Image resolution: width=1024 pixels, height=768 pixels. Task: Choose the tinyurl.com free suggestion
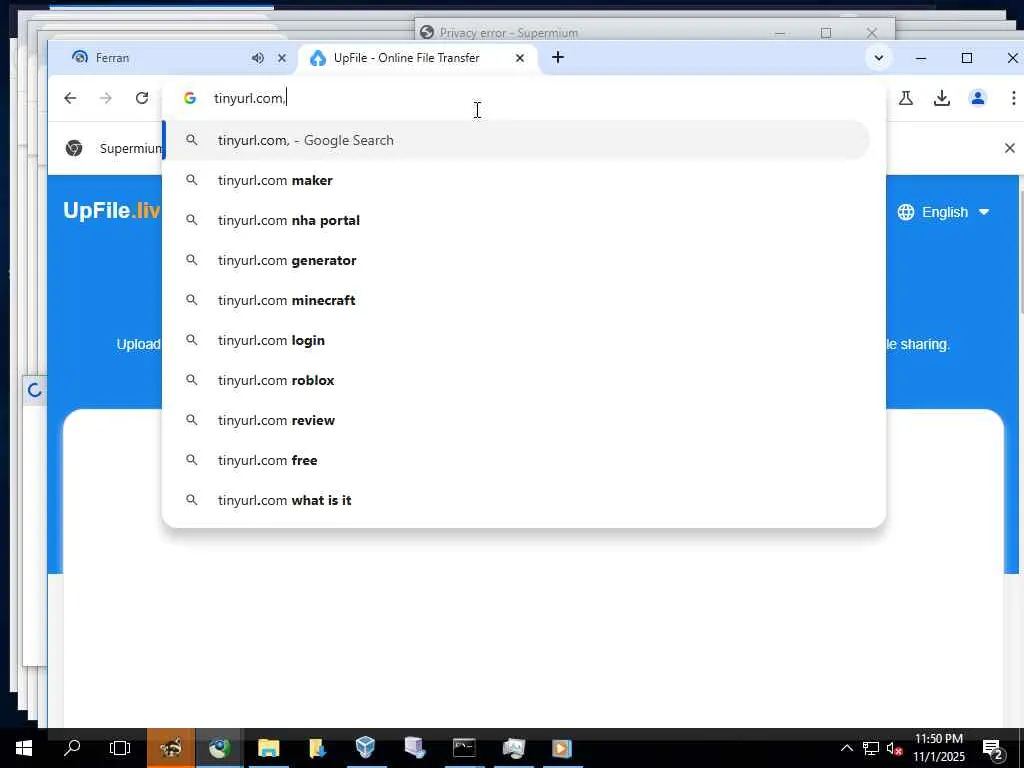[x=516, y=460]
